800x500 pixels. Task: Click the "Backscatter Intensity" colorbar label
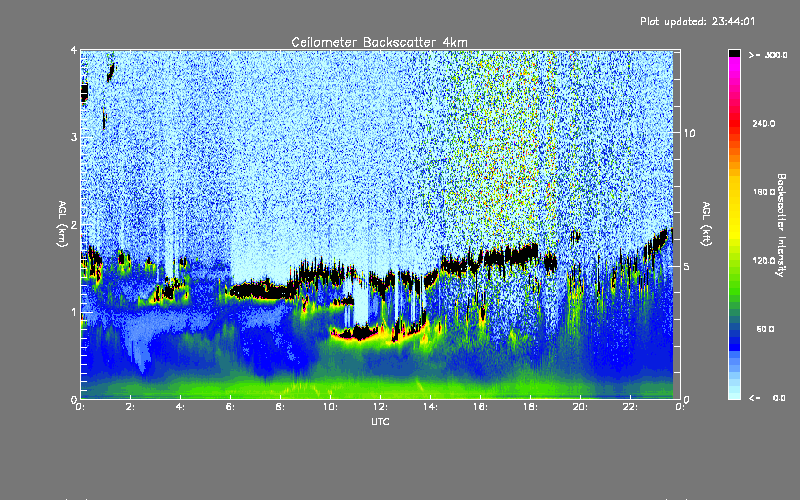(781, 225)
